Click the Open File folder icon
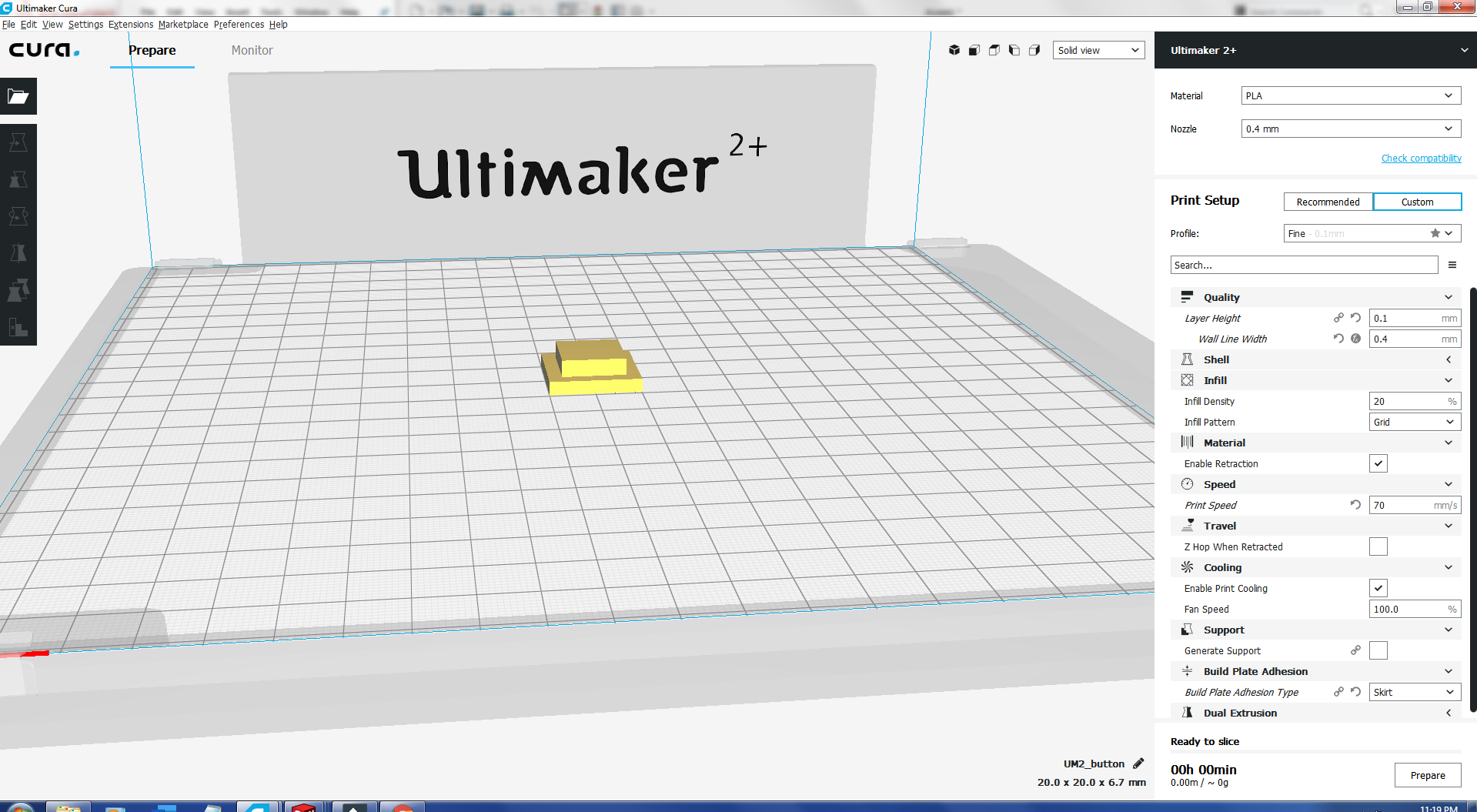The image size is (1477, 812). click(18, 96)
